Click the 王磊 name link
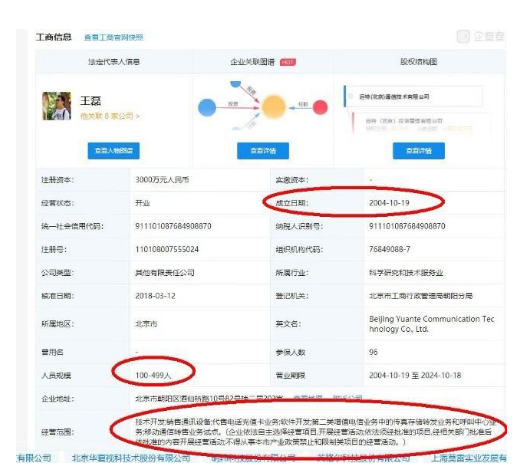Screen dimensions: 517x474 pos(90,101)
